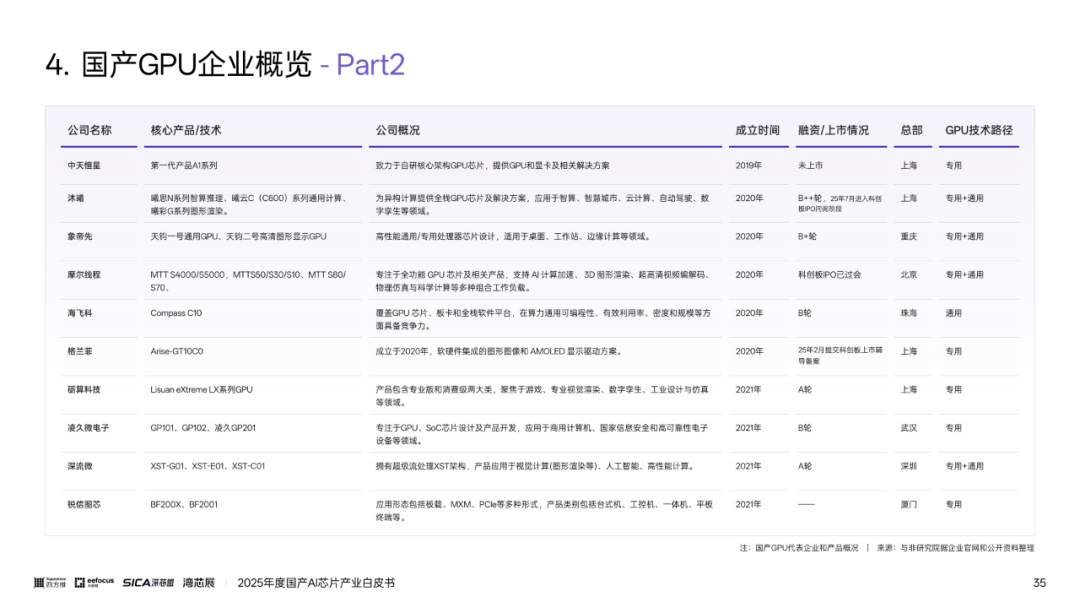
Task: Click 深圳 headquarters cell
Action: tap(908, 466)
